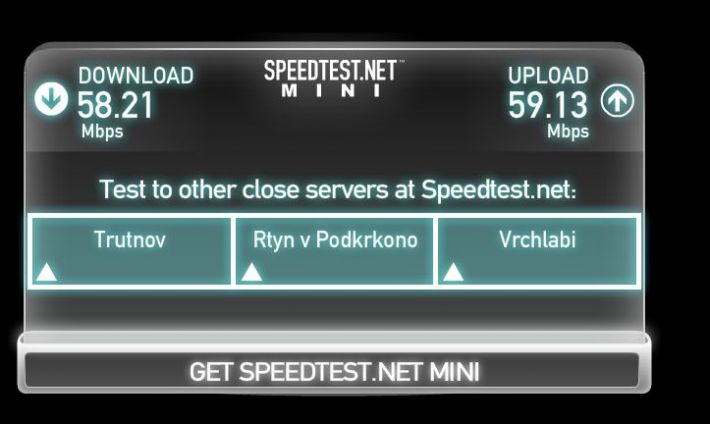This screenshot has height=424, width=710.
Task: Select the Vrchlabi server
Action: tap(537, 251)
